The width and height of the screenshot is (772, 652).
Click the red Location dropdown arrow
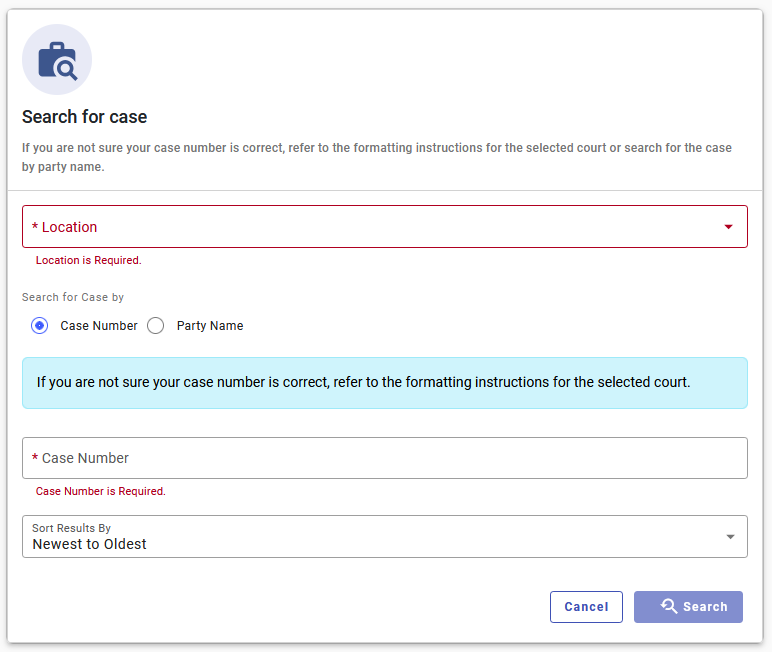[728, 227]
